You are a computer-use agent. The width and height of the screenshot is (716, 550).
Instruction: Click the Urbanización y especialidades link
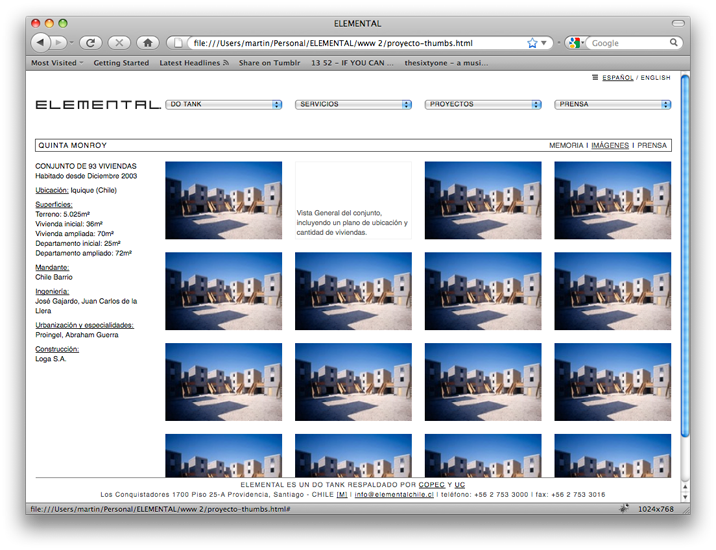pos(84,325)
